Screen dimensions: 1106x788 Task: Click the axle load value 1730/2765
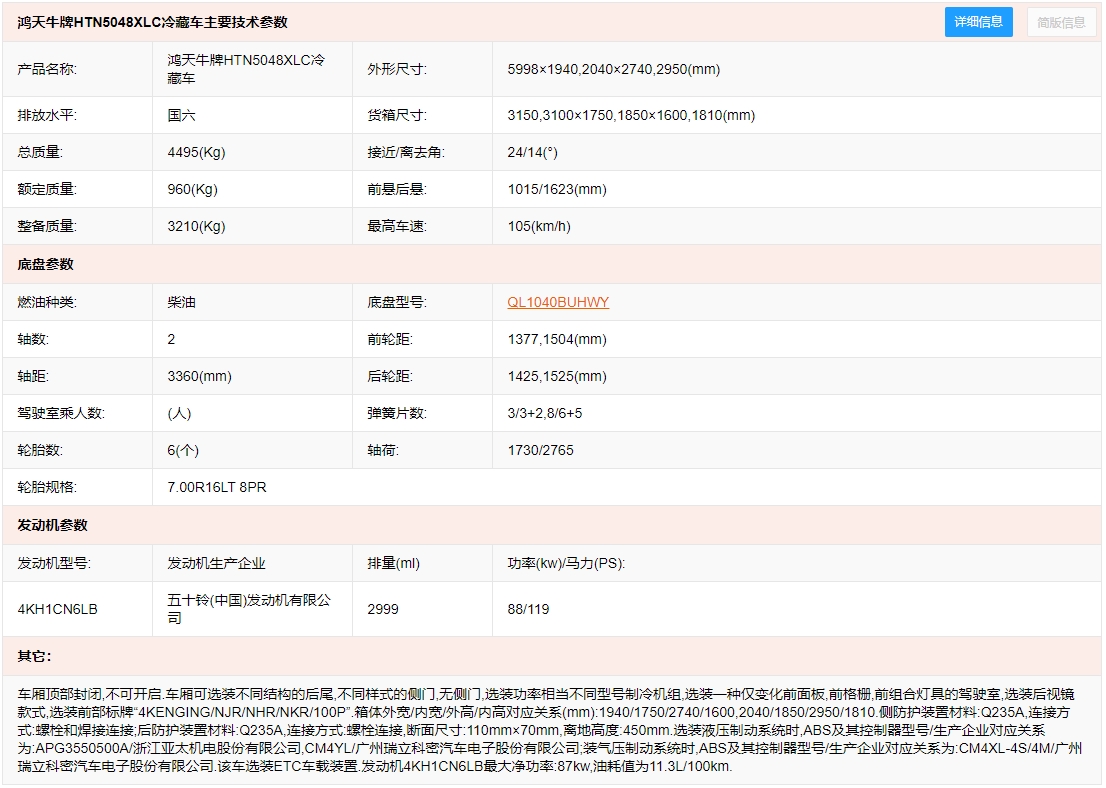coord(540,450)
